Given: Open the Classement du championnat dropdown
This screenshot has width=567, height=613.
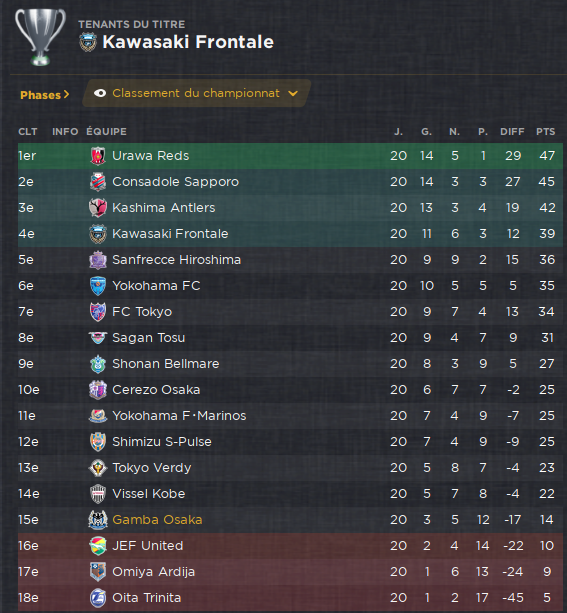Looking at the screenshot, I should point(197,93).
